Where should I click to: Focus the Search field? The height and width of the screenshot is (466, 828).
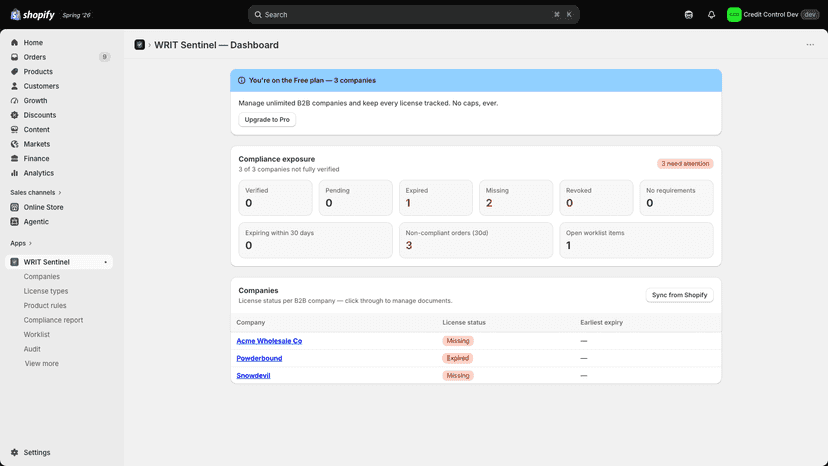tap(413, 15)
